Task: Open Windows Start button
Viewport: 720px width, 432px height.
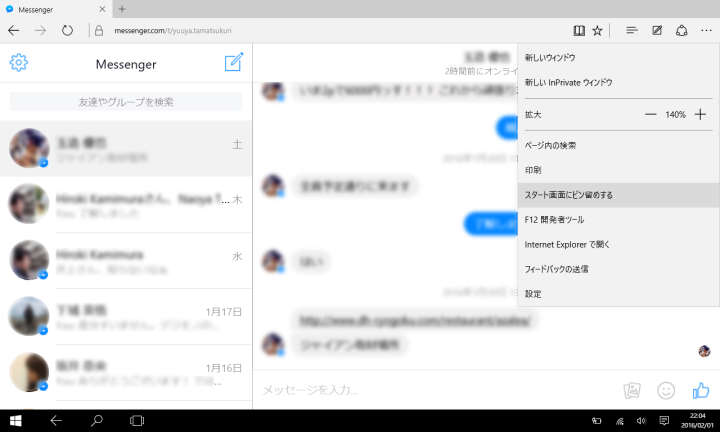Action: click(16, 421)
